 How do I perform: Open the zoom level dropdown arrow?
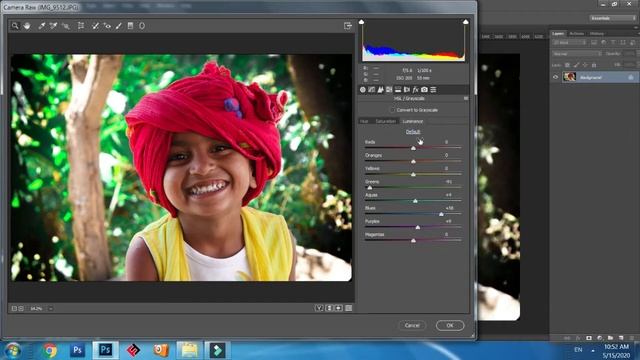pyautogui.click(x=51, y=309)
